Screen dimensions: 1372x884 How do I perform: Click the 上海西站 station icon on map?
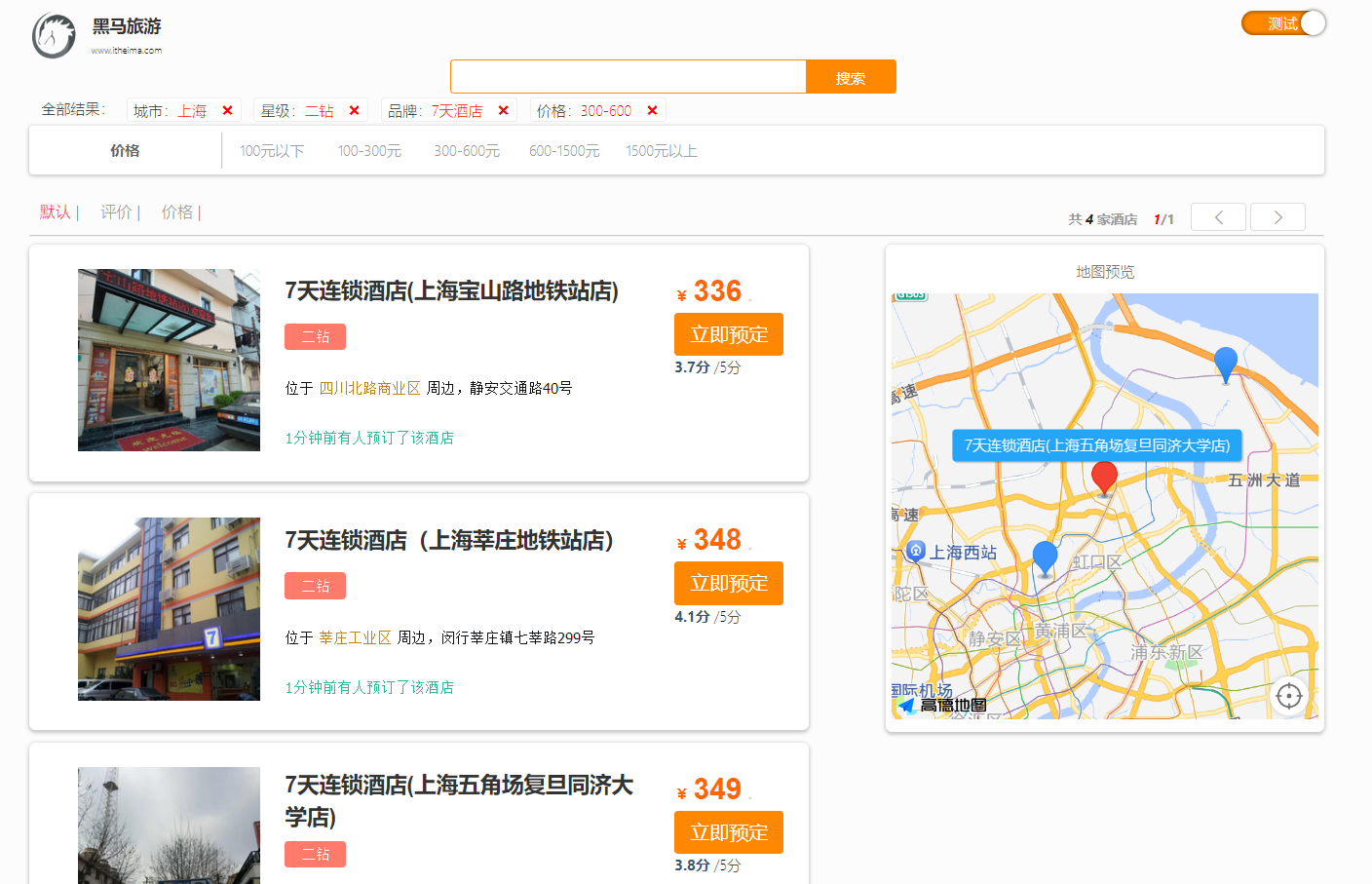point(915,552)
